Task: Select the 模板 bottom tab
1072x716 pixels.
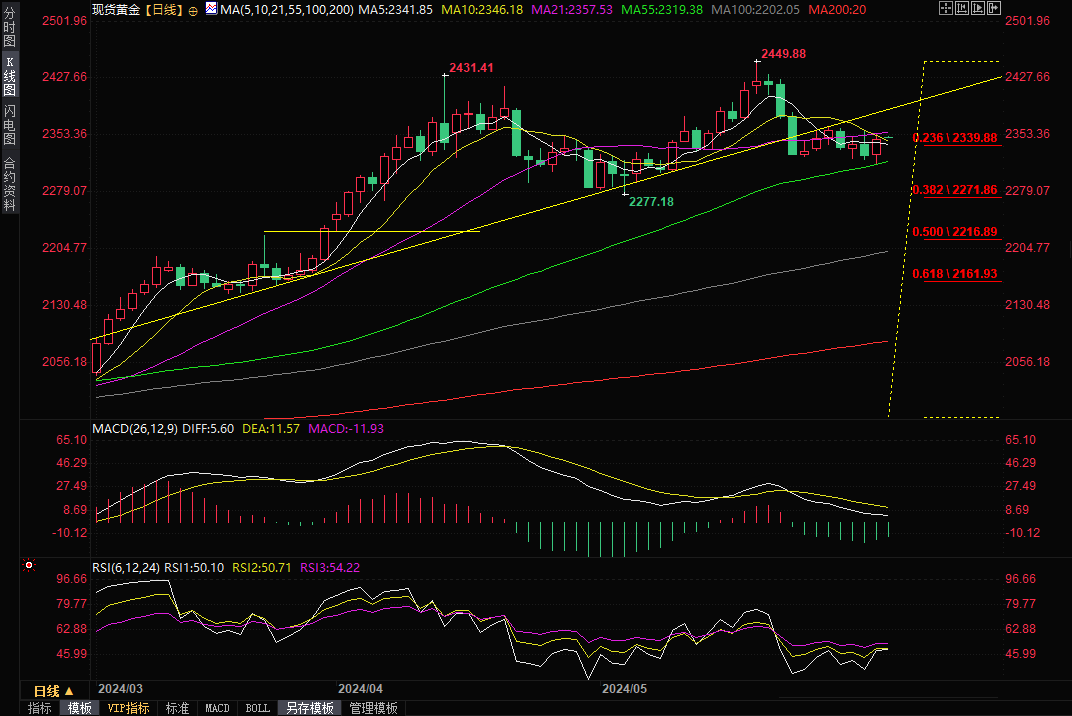Action: [x=80, y=708]
